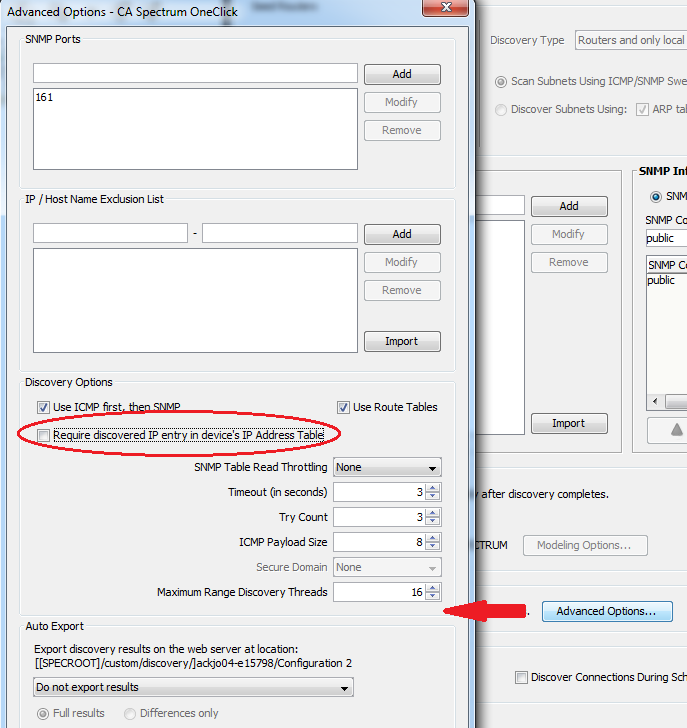This screenshot has height=728, width=687.
Task: Click Modeling Options button
Action: point(585,545)
